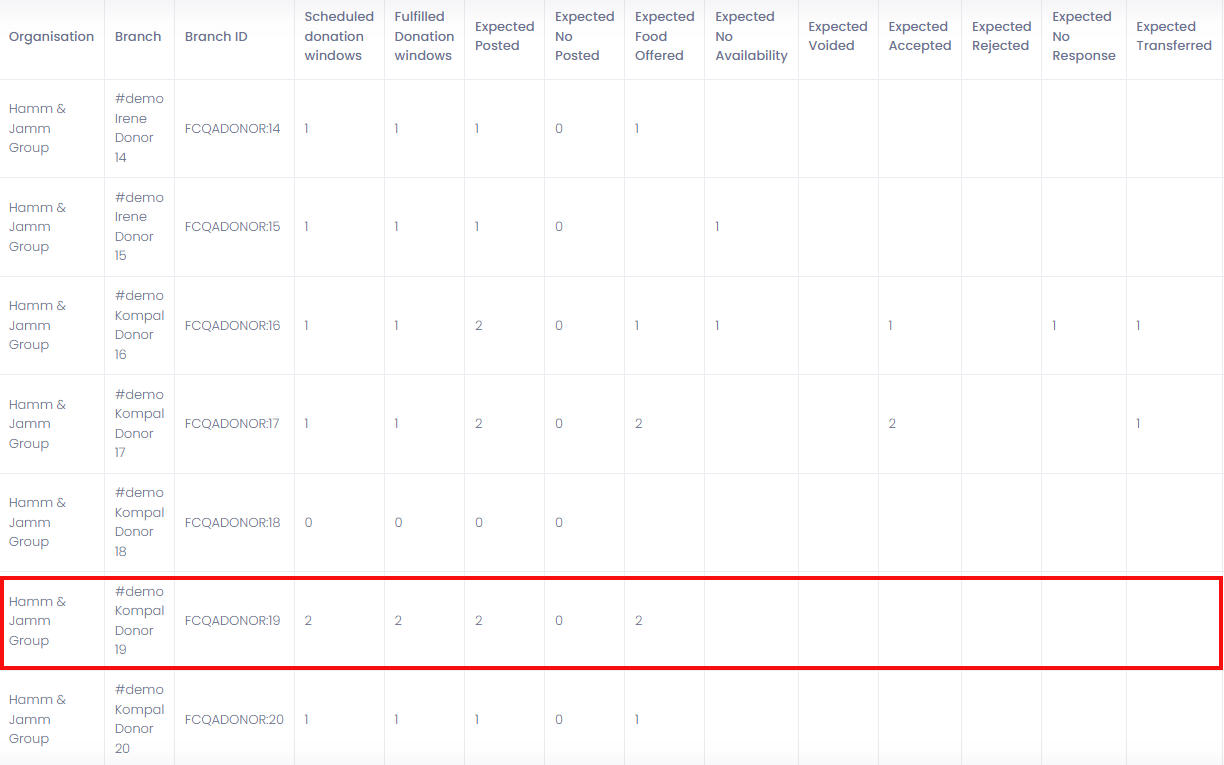This screenshot has width=1224, height=765.
Task: Click branch #demo Kompal Donor 17
Action: (139, 424)
